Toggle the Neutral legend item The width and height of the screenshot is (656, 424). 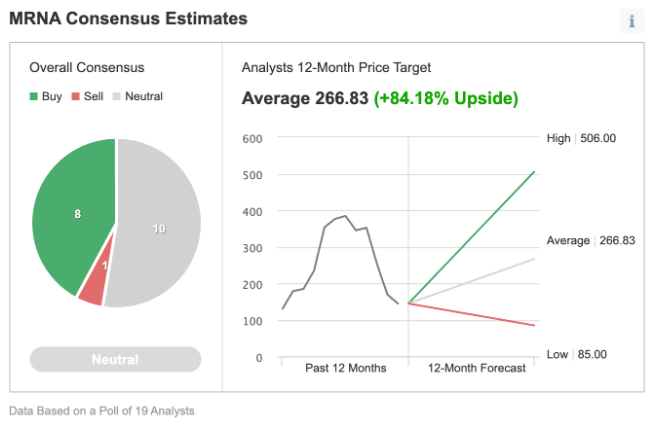pyautogui.click(x=137, y=97)
